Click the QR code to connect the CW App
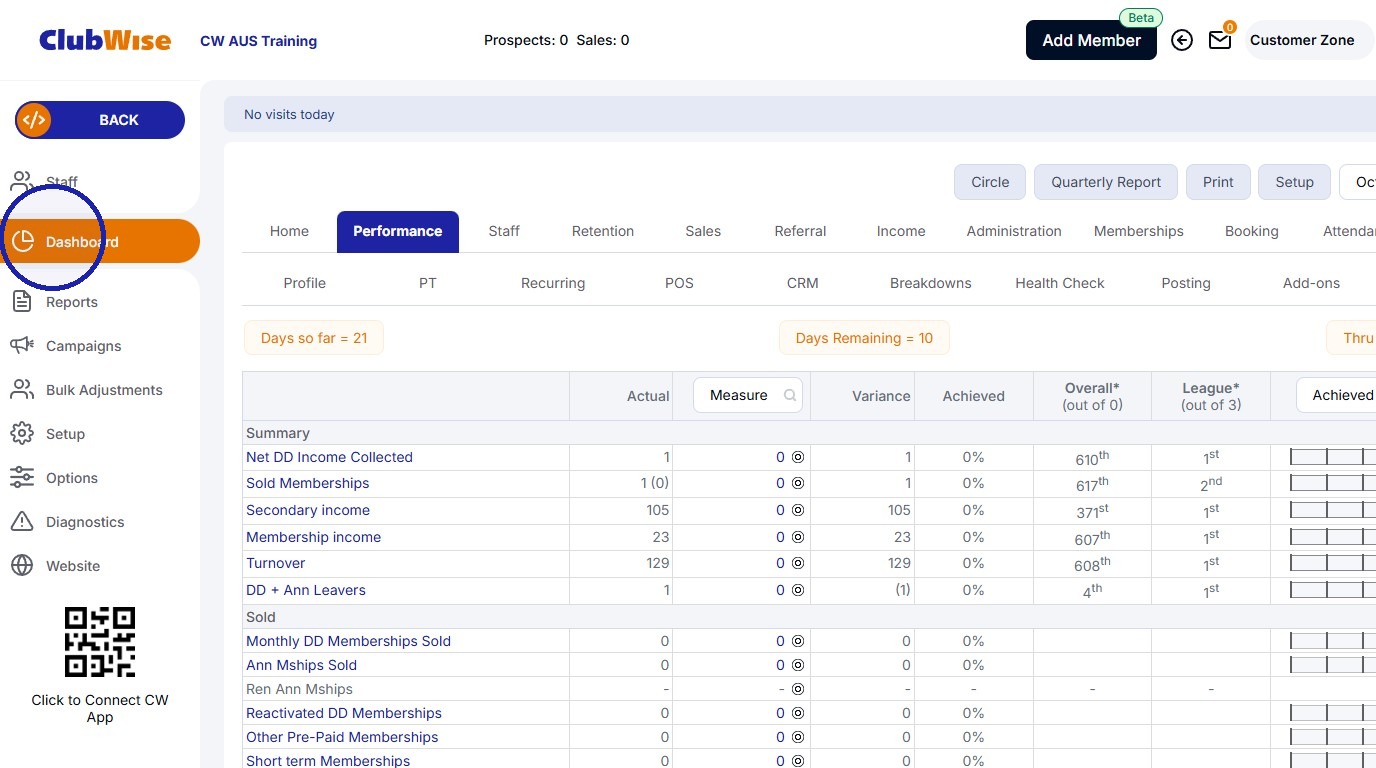This screenshot has height=768, width=1376. (100, 642)
